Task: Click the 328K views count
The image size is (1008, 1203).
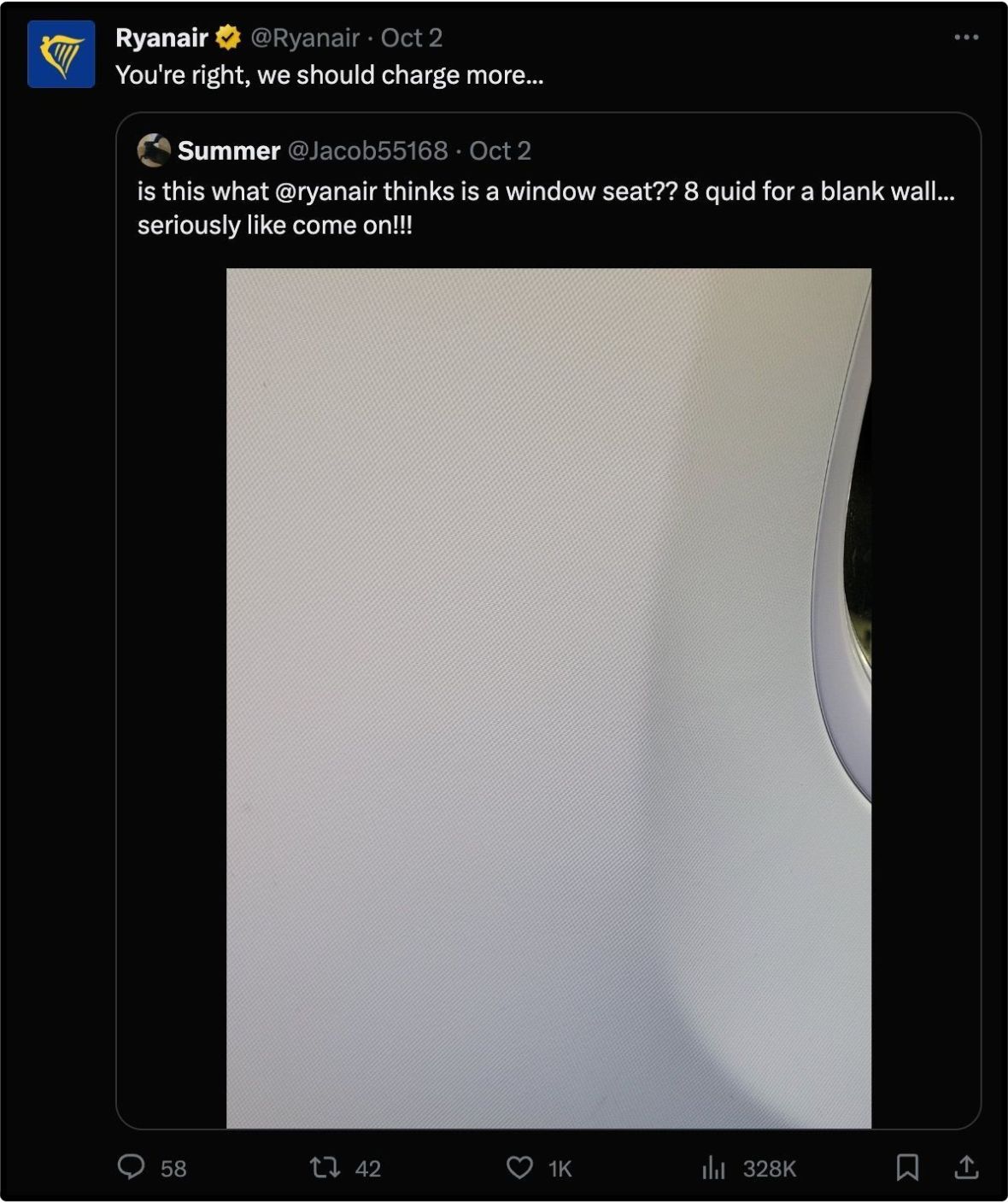Action: (770, 1168)
